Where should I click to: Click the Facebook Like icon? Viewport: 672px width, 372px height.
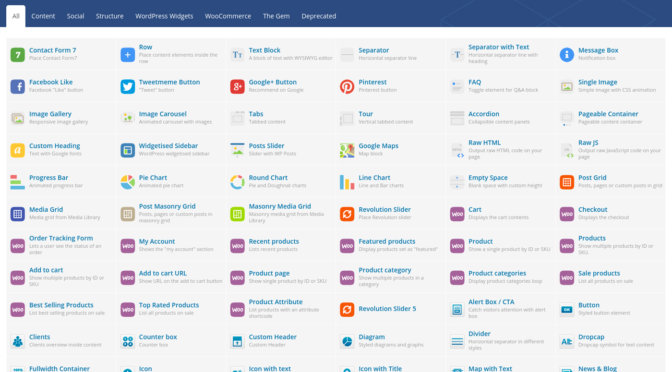(18, 87)
